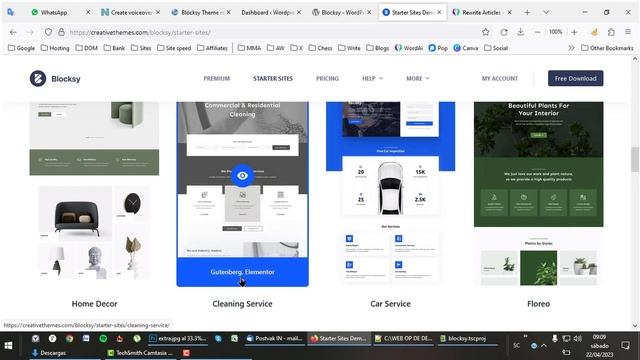Zoom in with the plus icon
The image size is (640, 360).
coord(574,32)
